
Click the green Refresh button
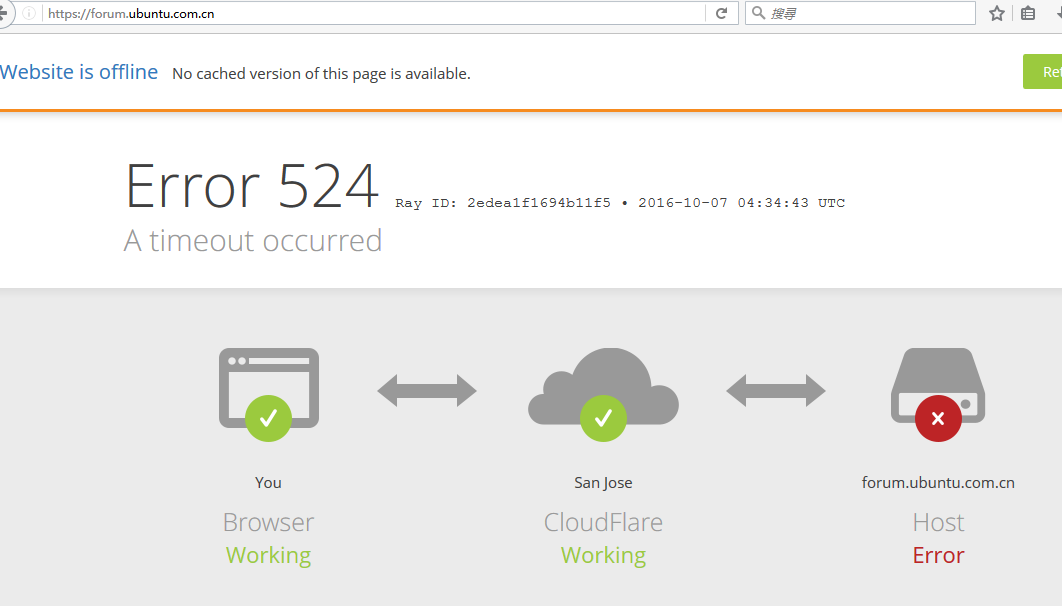(x=1042, y=72)
